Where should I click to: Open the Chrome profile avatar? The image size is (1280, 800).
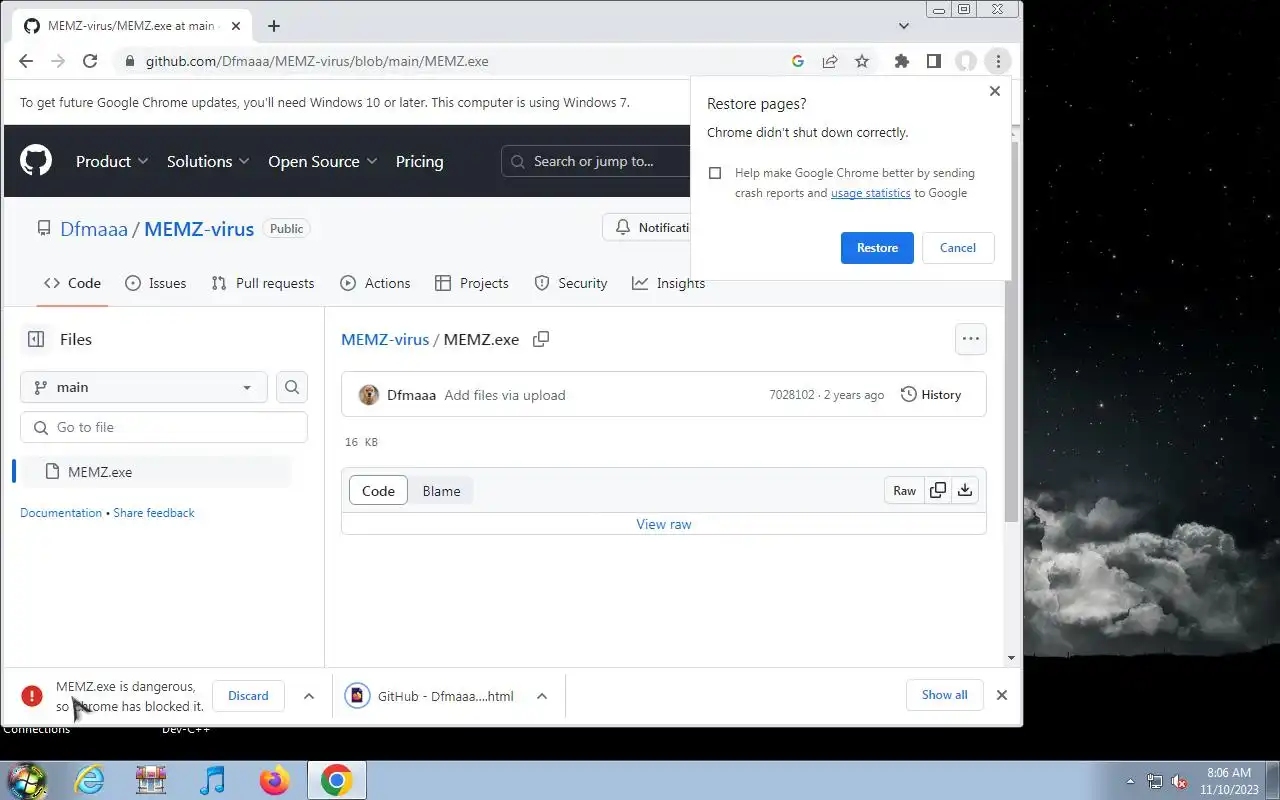click(x=966, y=61)
